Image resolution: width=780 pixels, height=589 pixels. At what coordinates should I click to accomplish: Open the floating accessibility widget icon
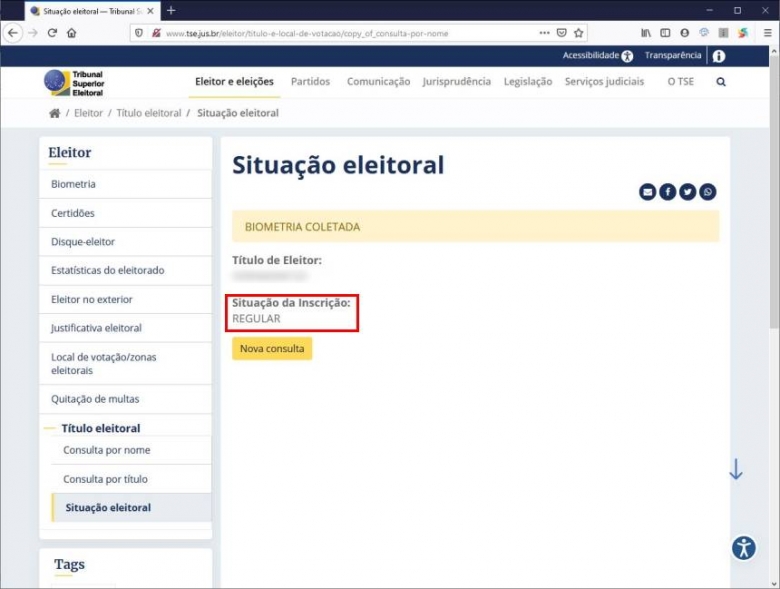(x=744, y=548)
